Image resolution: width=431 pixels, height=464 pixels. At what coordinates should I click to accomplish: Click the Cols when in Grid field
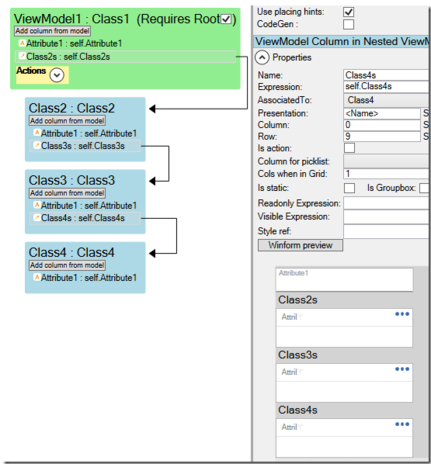386,174
